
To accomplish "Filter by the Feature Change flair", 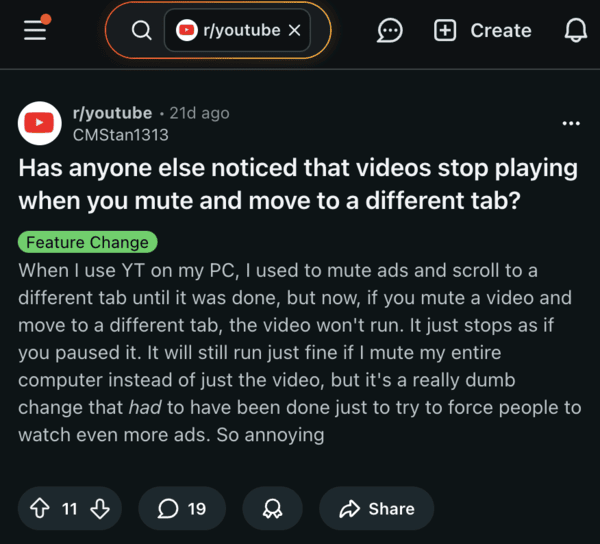I will coord(87,242).
